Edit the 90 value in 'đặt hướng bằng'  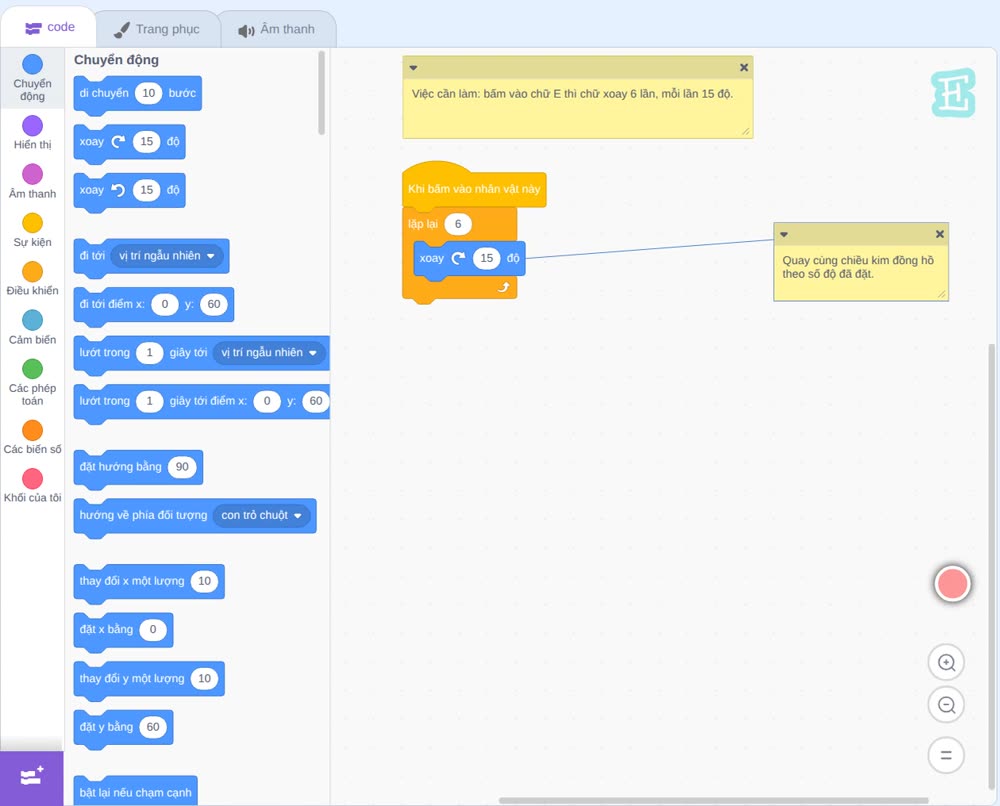coord(182,467)
